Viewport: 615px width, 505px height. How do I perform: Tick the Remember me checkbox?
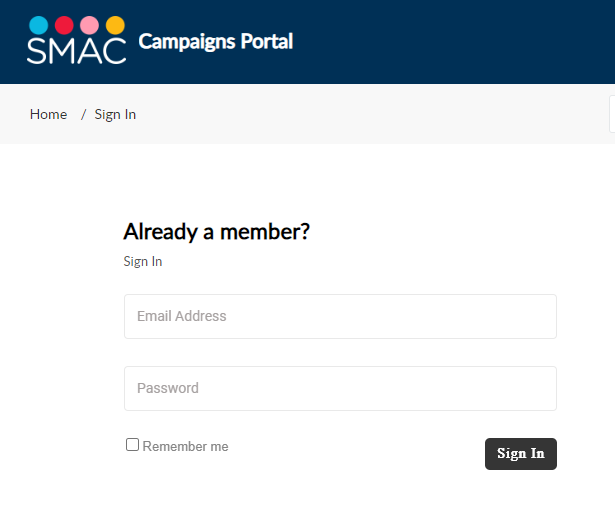(x=132, y=445)
